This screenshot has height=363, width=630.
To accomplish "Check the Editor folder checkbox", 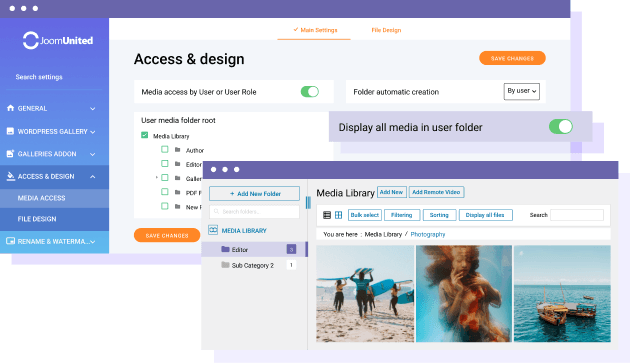I will pyautogui.click(x=165, y=164).
